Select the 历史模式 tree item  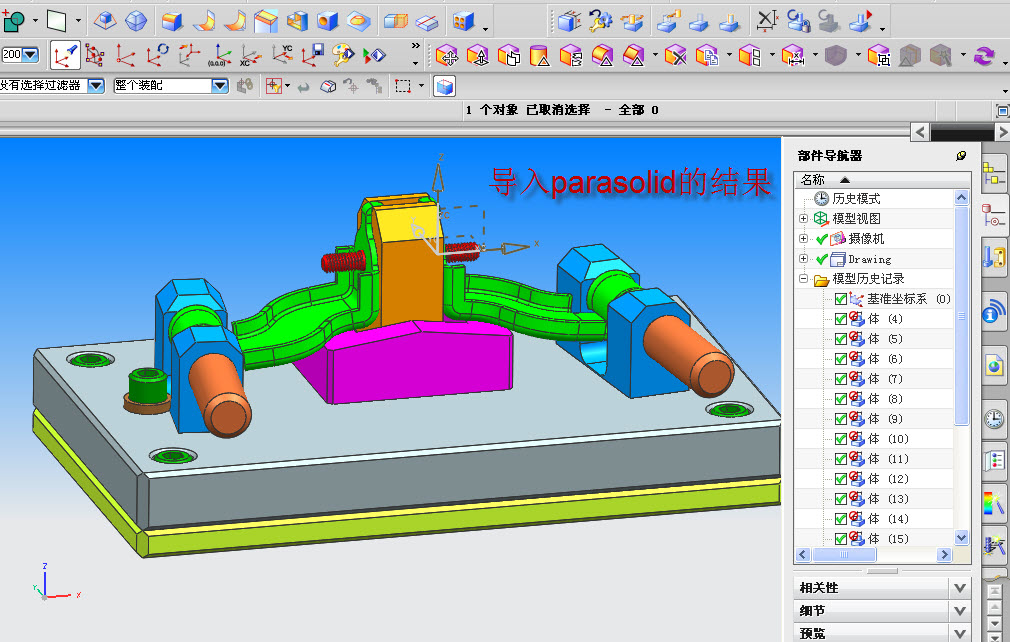coord(856,198)
